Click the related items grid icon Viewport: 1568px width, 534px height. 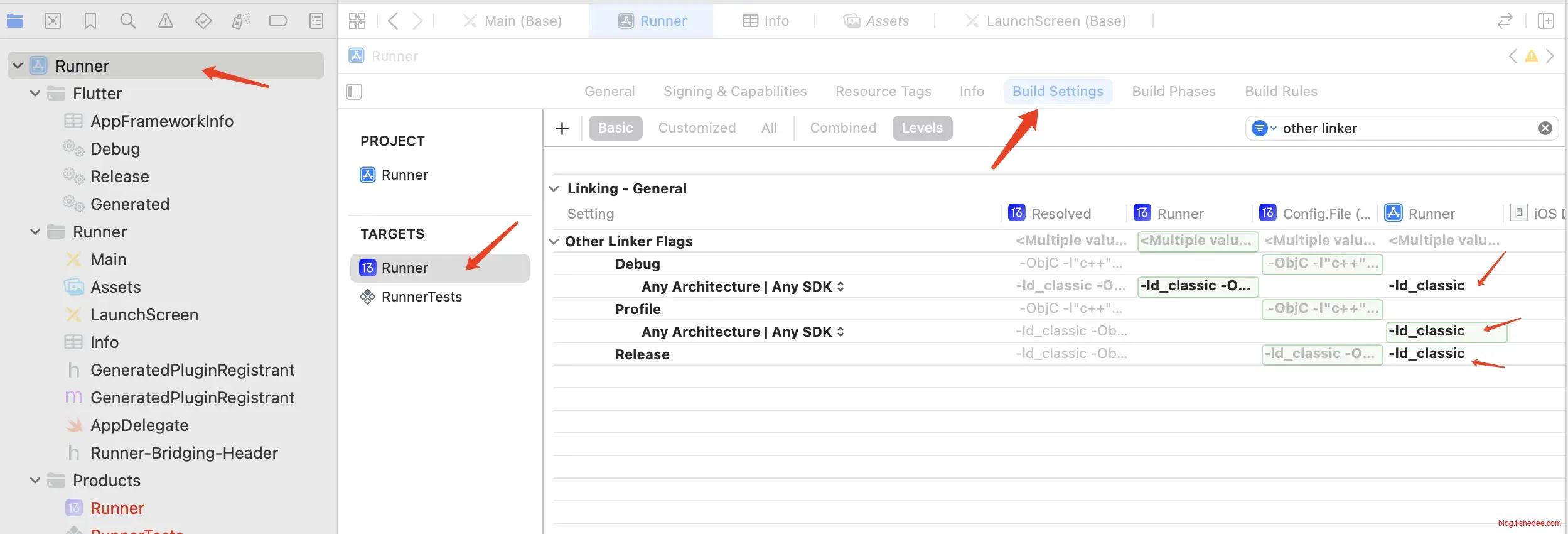357,21
